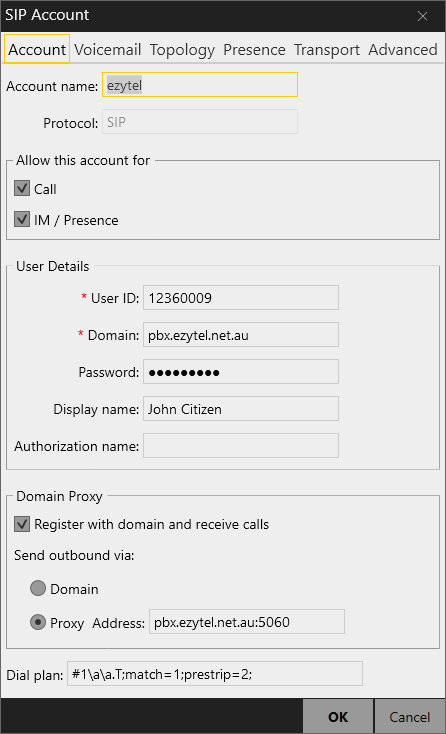The width and height of the screenshot is (446, 734).
Task: Uncheck the Call checkbox
Action: [22, 189]
